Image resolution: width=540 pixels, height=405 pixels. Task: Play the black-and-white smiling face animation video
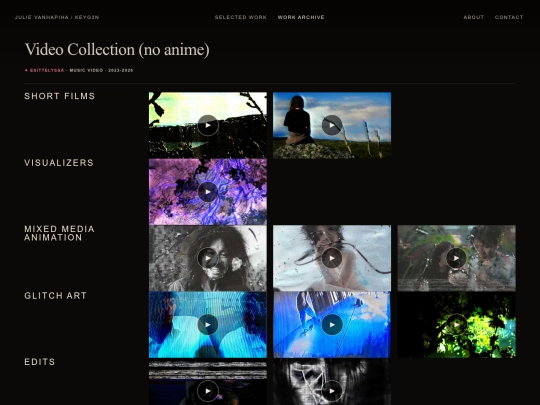pos(208,258)
